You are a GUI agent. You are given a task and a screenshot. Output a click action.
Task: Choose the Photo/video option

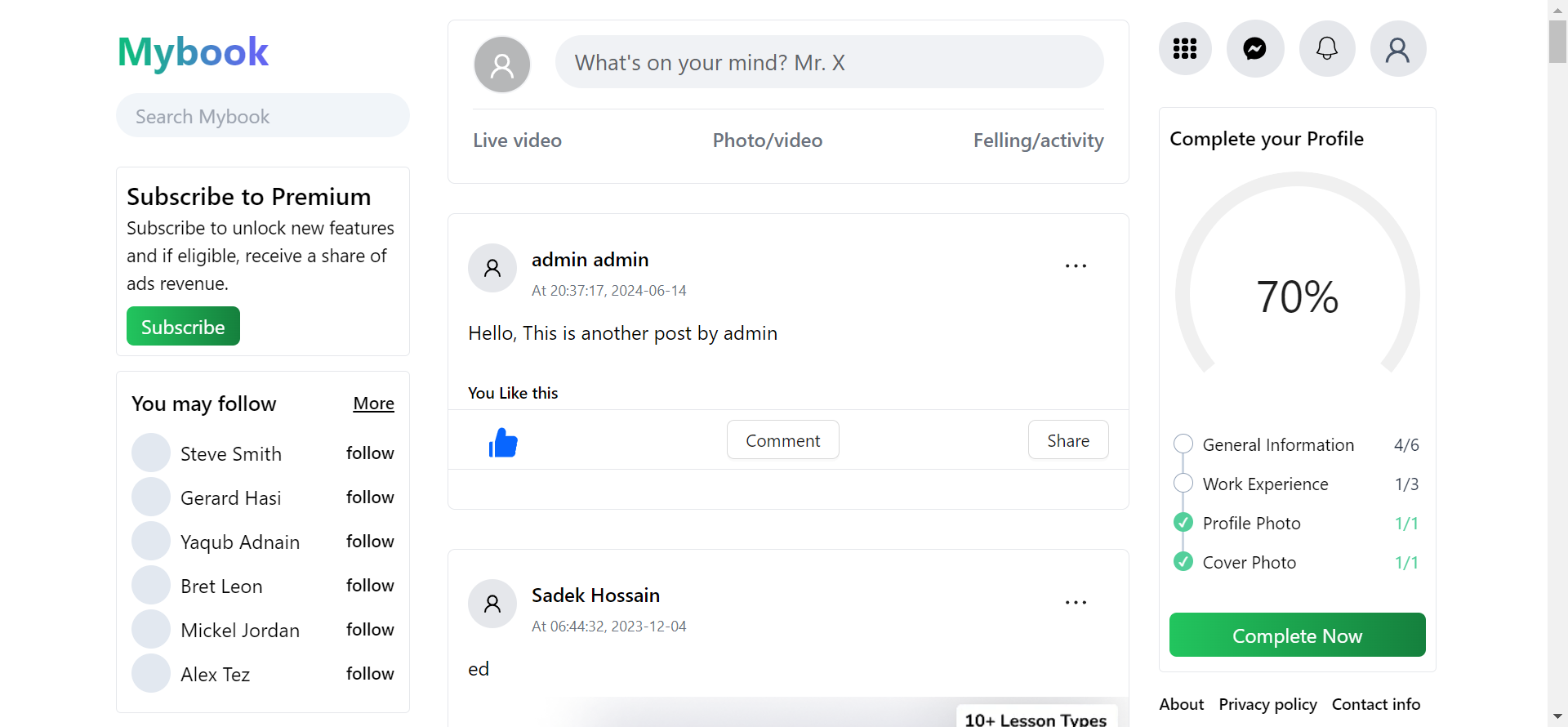coord(768,140)
